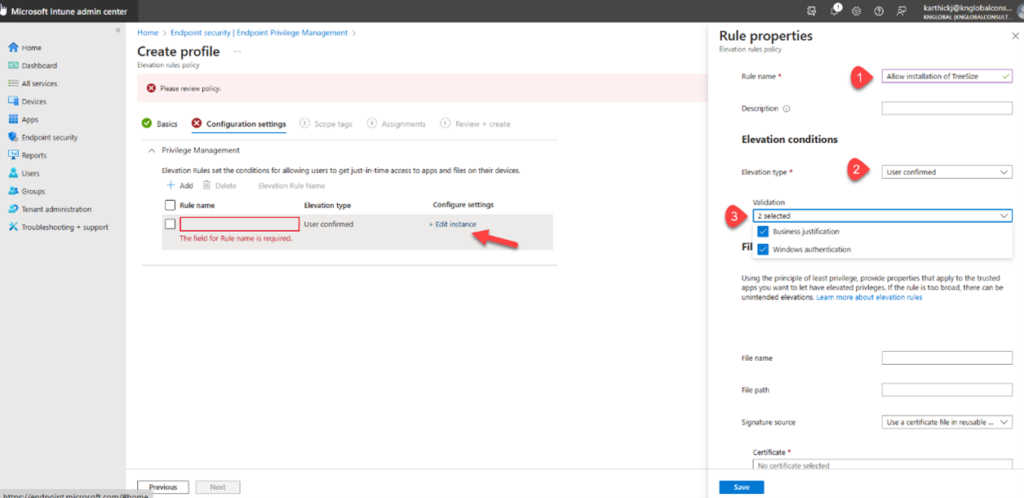This screenshot has height=498, width=1024.
Task: Click the Configure settings column header
Action: point(463,205)
